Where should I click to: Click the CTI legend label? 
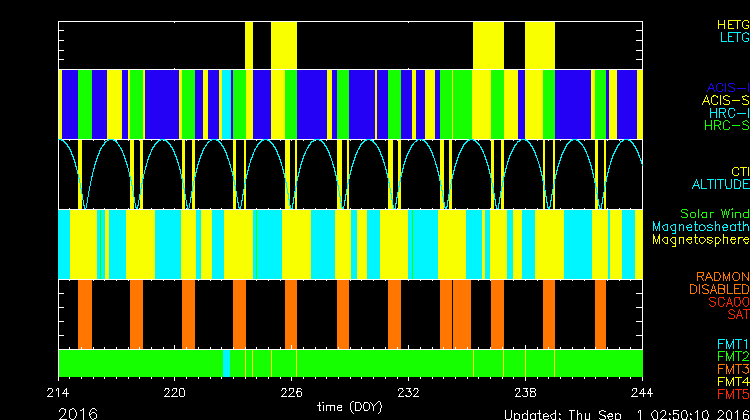tap(739, 172)
